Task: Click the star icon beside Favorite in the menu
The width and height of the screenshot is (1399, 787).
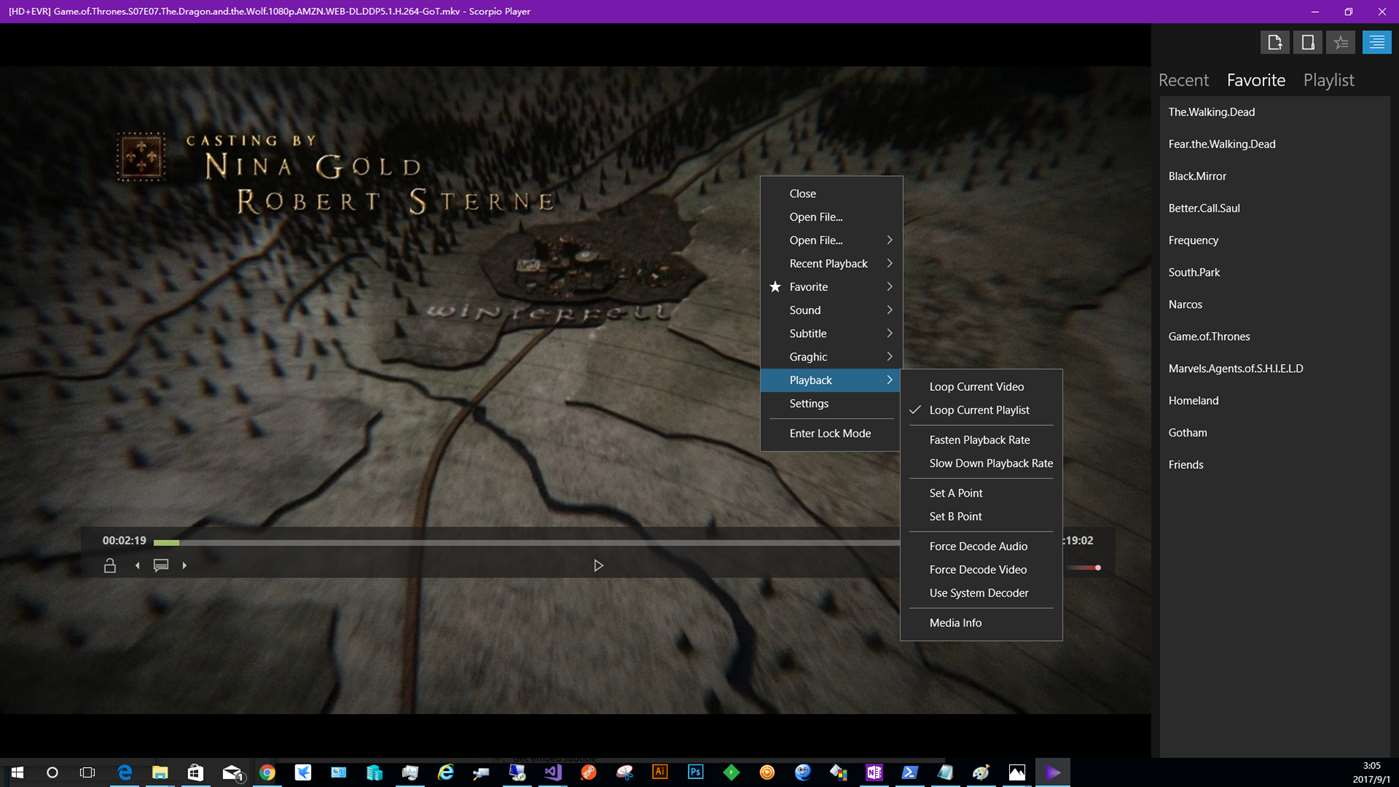Action: pos(775,287)
